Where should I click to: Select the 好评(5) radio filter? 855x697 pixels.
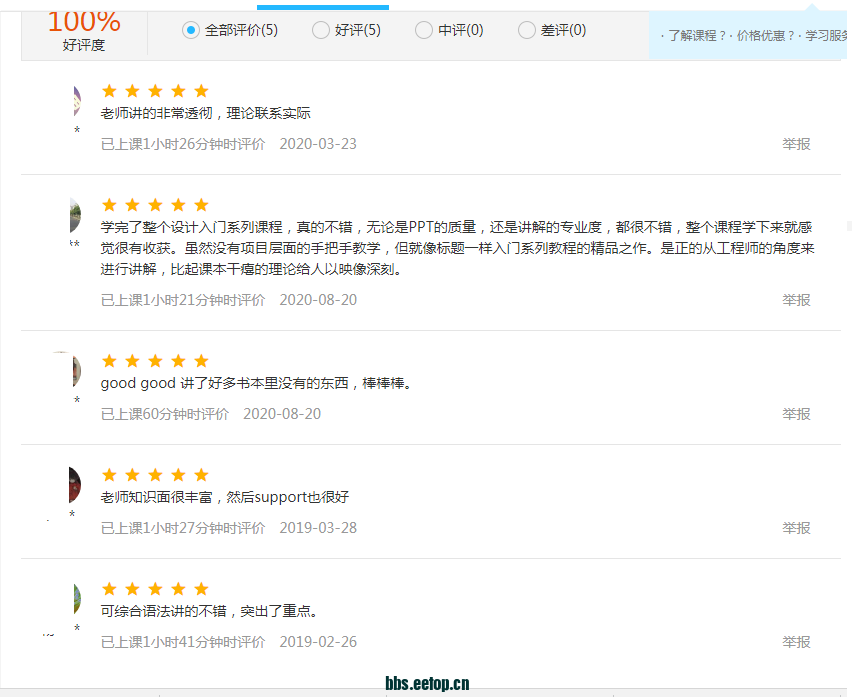(321, 31)
